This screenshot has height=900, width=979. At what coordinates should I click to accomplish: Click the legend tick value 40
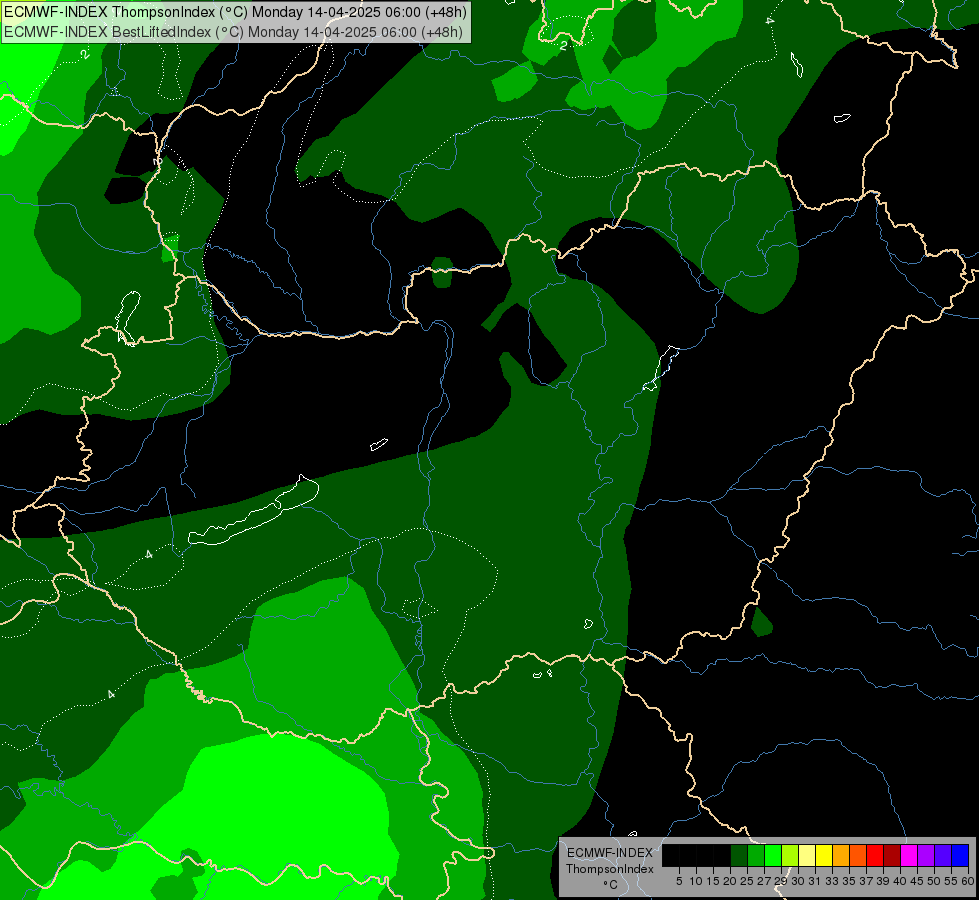click(x=900, y=881)
